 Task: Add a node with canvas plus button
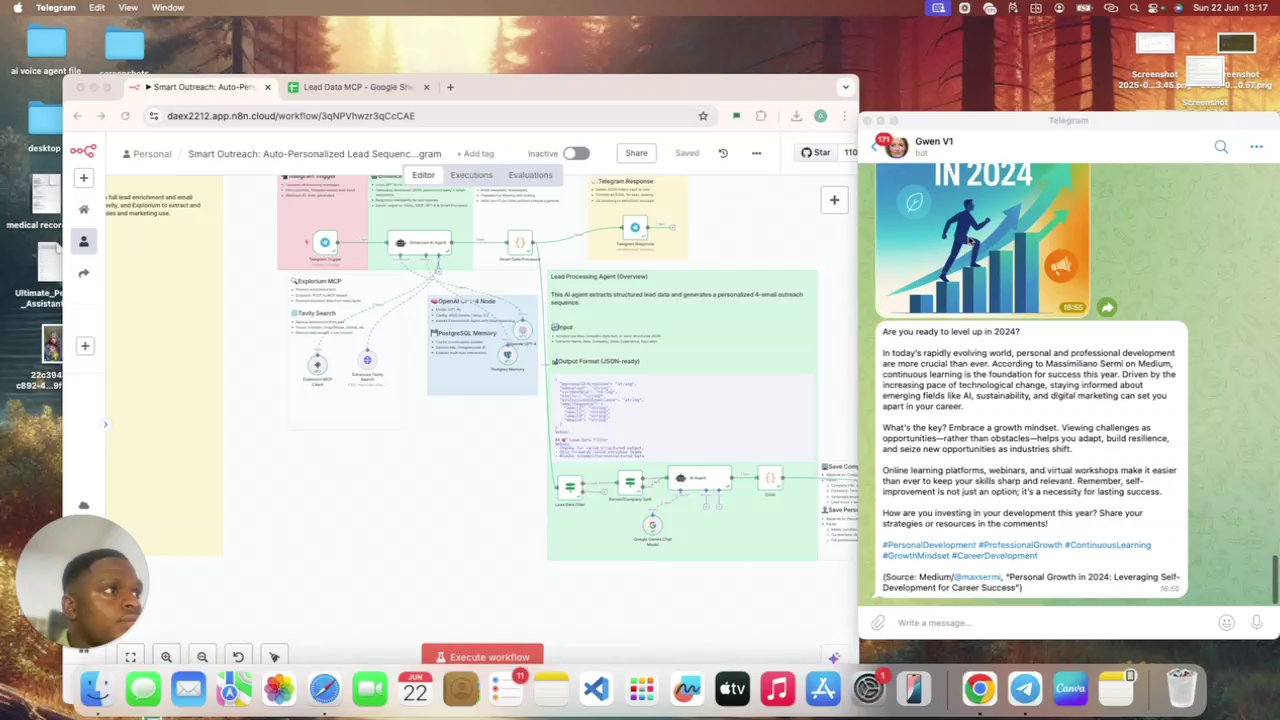(834, 200)
